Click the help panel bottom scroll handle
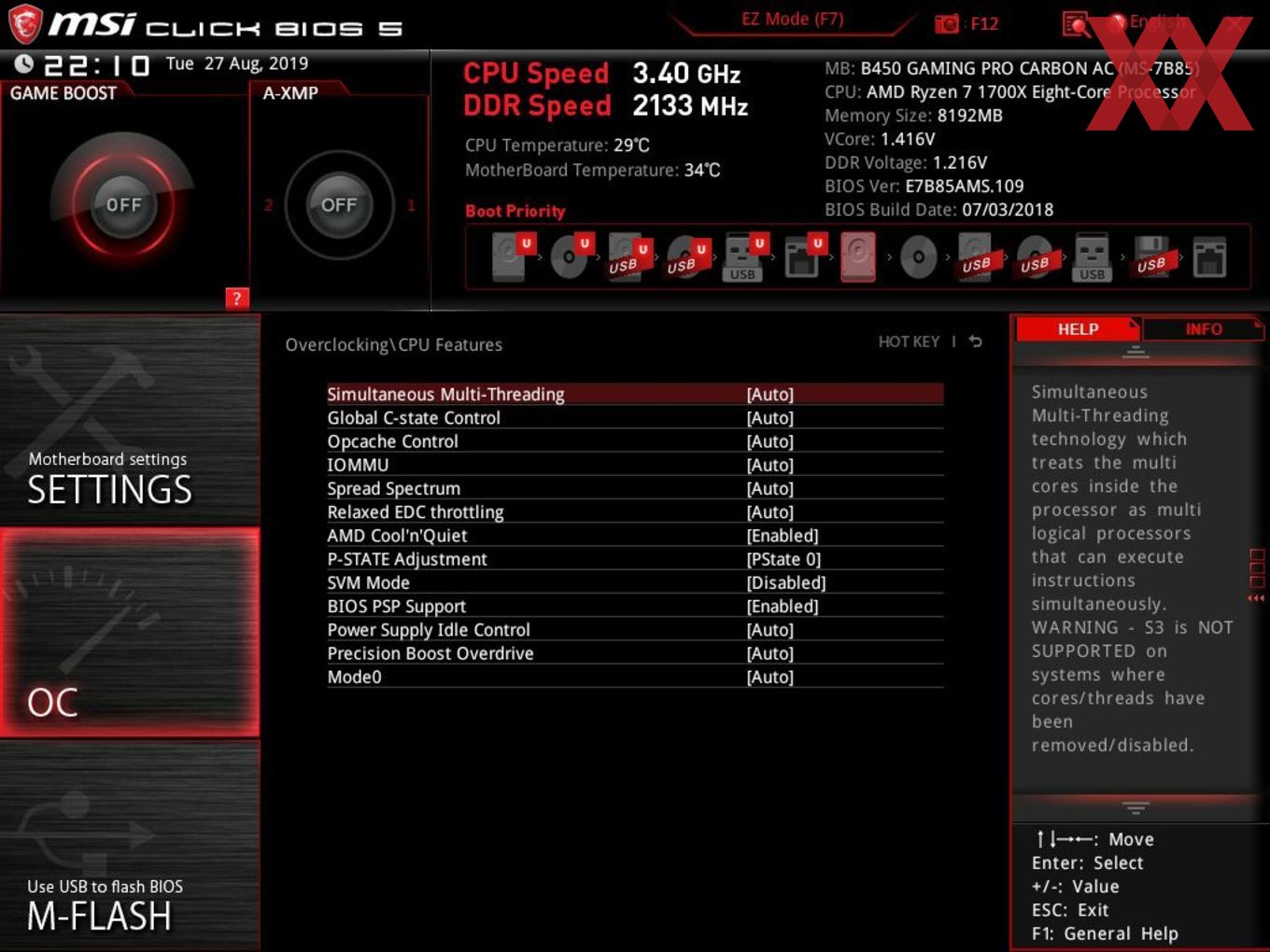 pyautogui.click(x=1136, y=807)
